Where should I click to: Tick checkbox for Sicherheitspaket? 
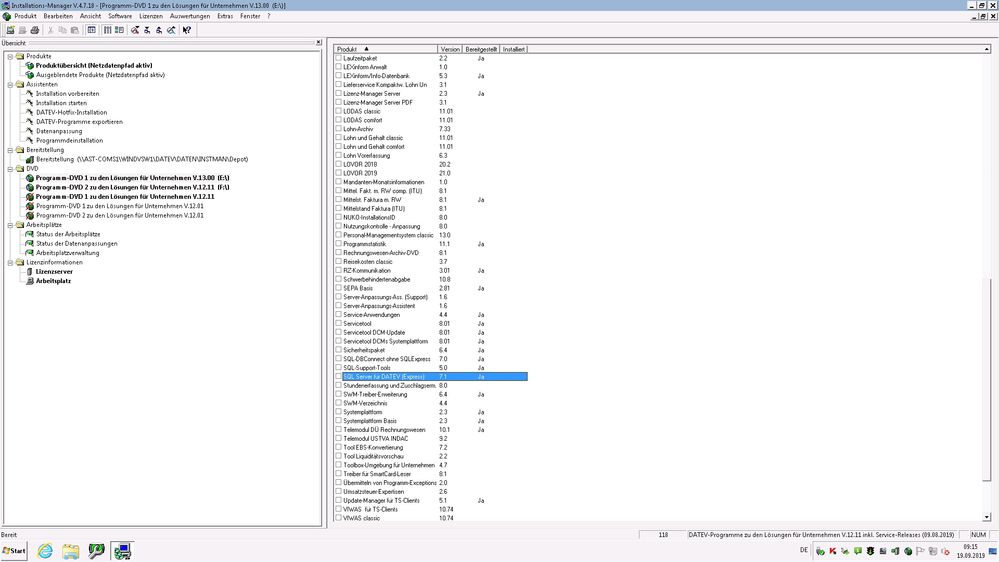tap(338, 350)
